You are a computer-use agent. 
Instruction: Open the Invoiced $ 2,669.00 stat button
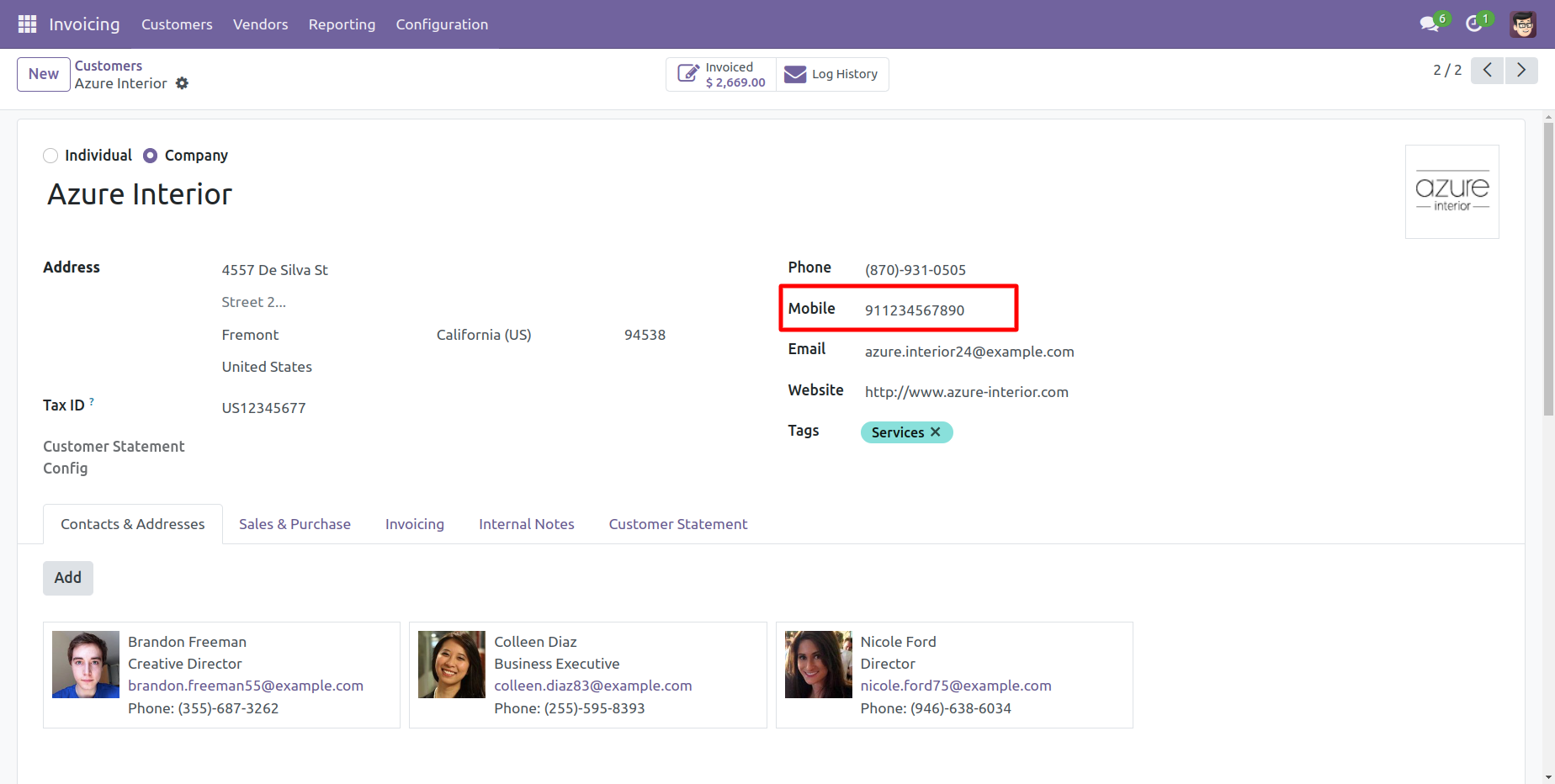[x=721, y=74]
